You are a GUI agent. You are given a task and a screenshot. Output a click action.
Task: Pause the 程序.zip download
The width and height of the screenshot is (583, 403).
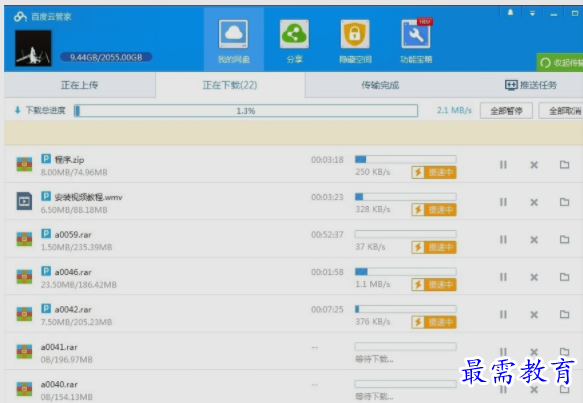503,165
